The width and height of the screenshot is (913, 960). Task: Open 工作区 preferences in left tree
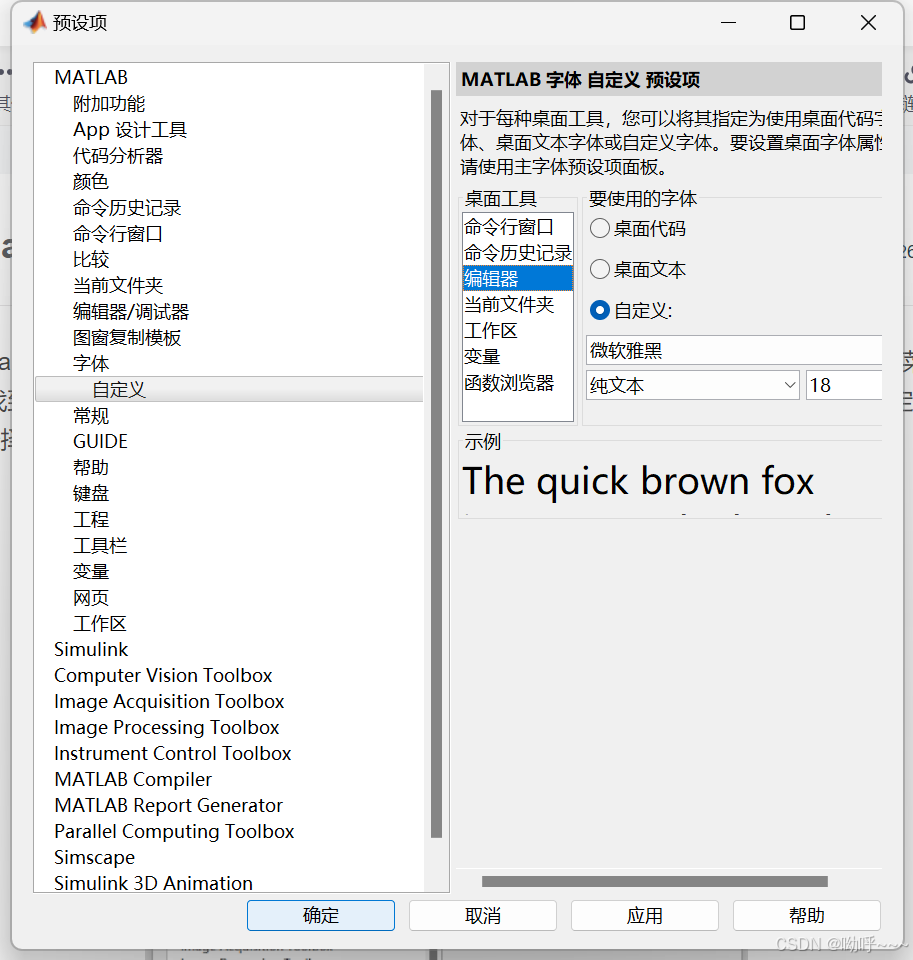(x=100, y=624)
